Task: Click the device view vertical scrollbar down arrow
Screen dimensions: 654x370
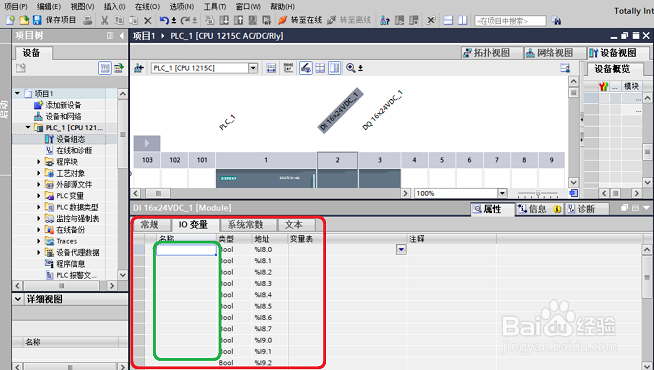Action: click(574, 182)
